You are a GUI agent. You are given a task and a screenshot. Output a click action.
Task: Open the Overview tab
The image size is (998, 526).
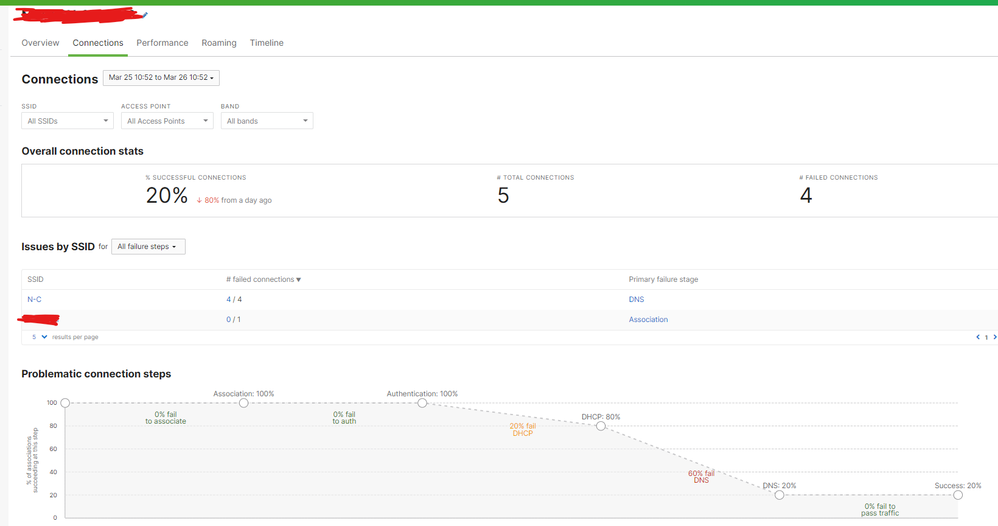[40, 43]
